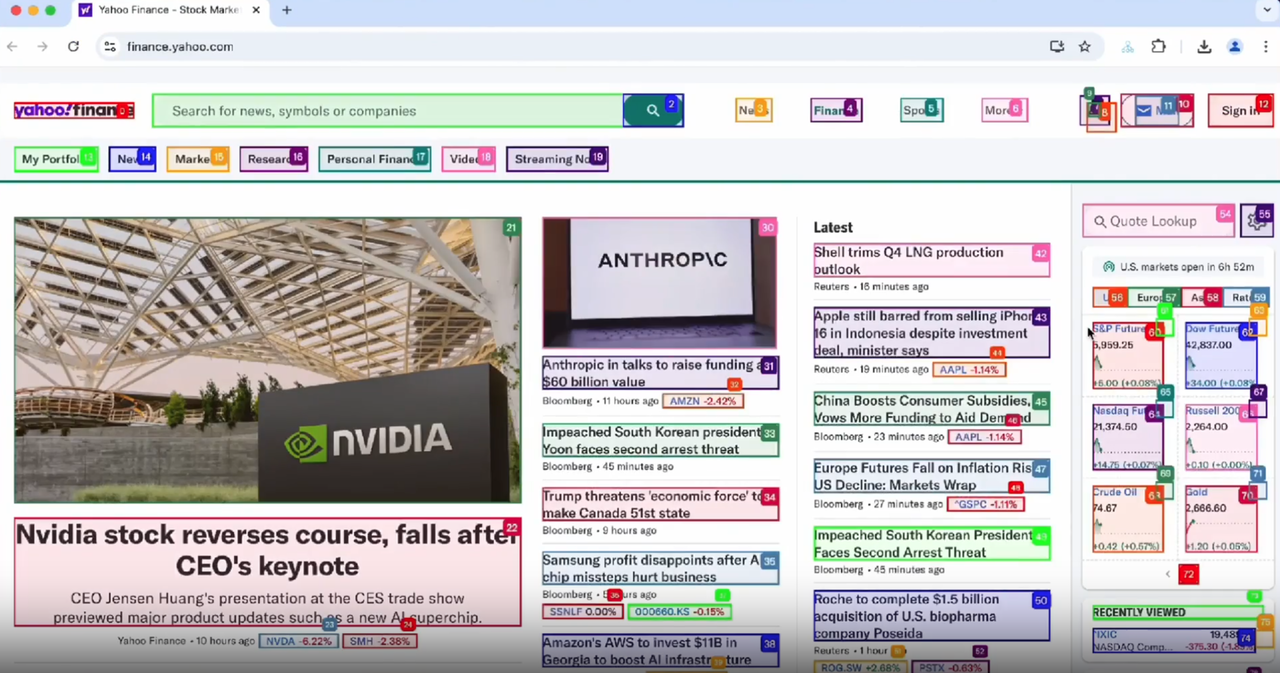Click the Anthropic laptop thumbnail image
This screenshot has width=1280, height=673.
point(660,283)
